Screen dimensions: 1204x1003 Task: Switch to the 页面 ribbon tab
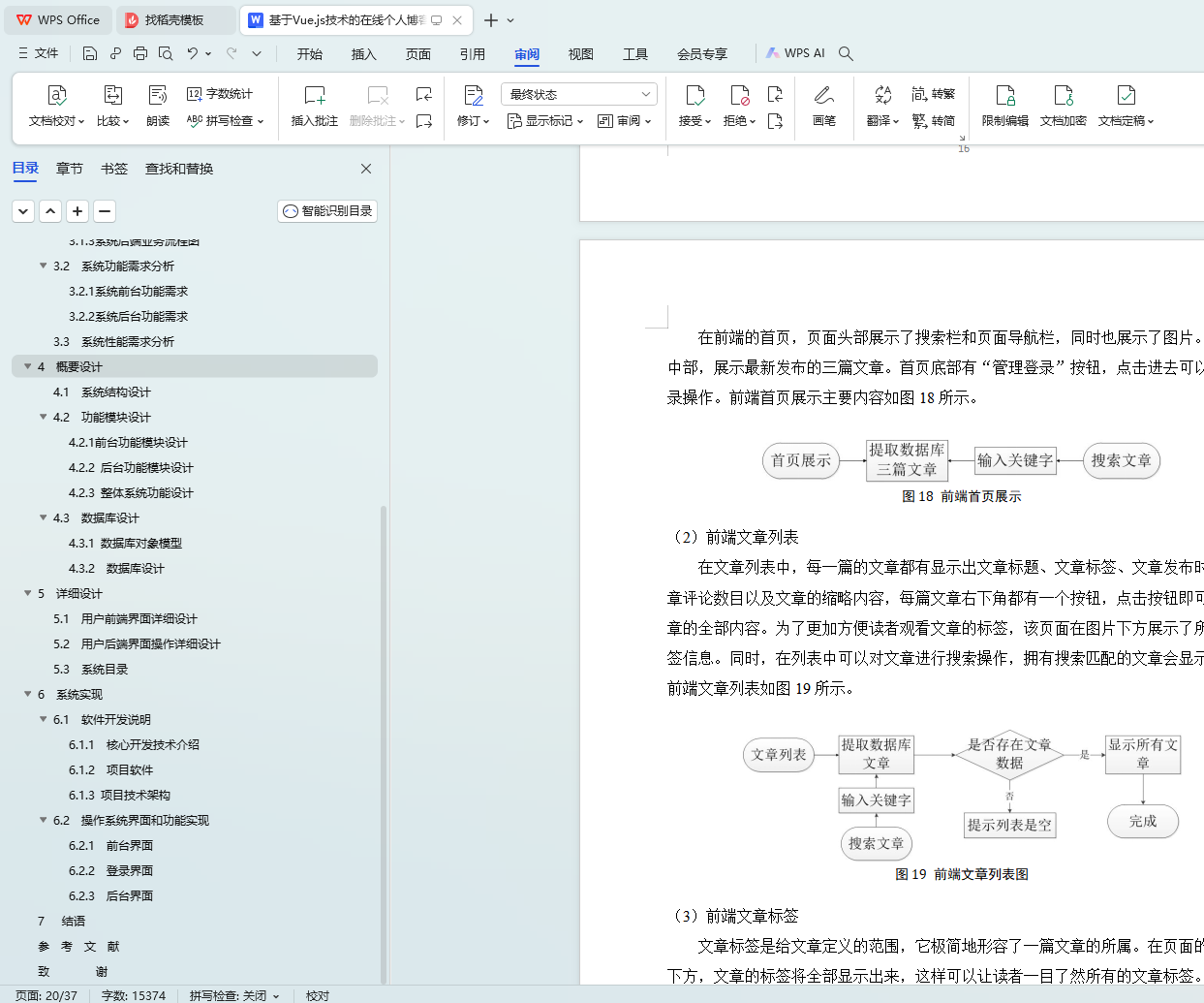click(418, 54)
